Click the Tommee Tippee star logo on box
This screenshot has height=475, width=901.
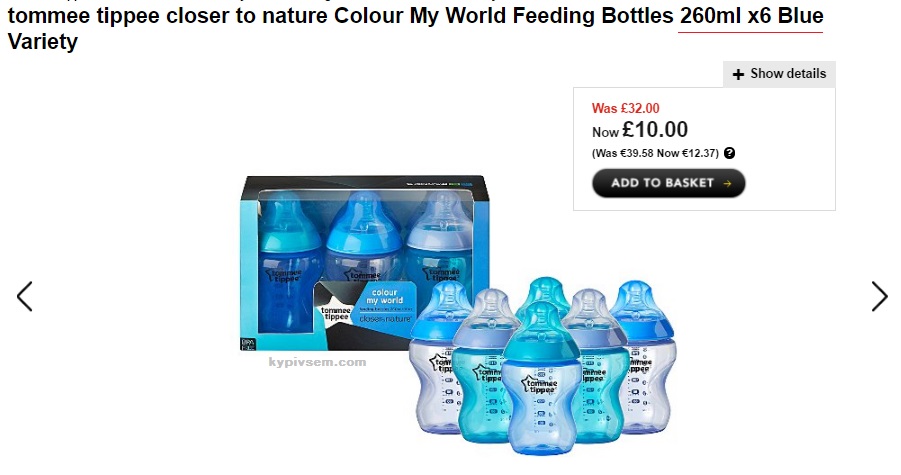pos(336,310)
